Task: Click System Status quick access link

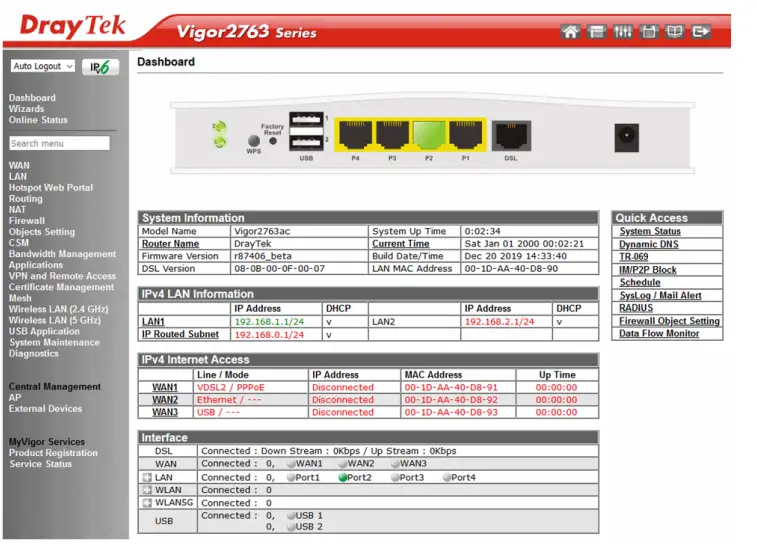Action: [650, 231]
